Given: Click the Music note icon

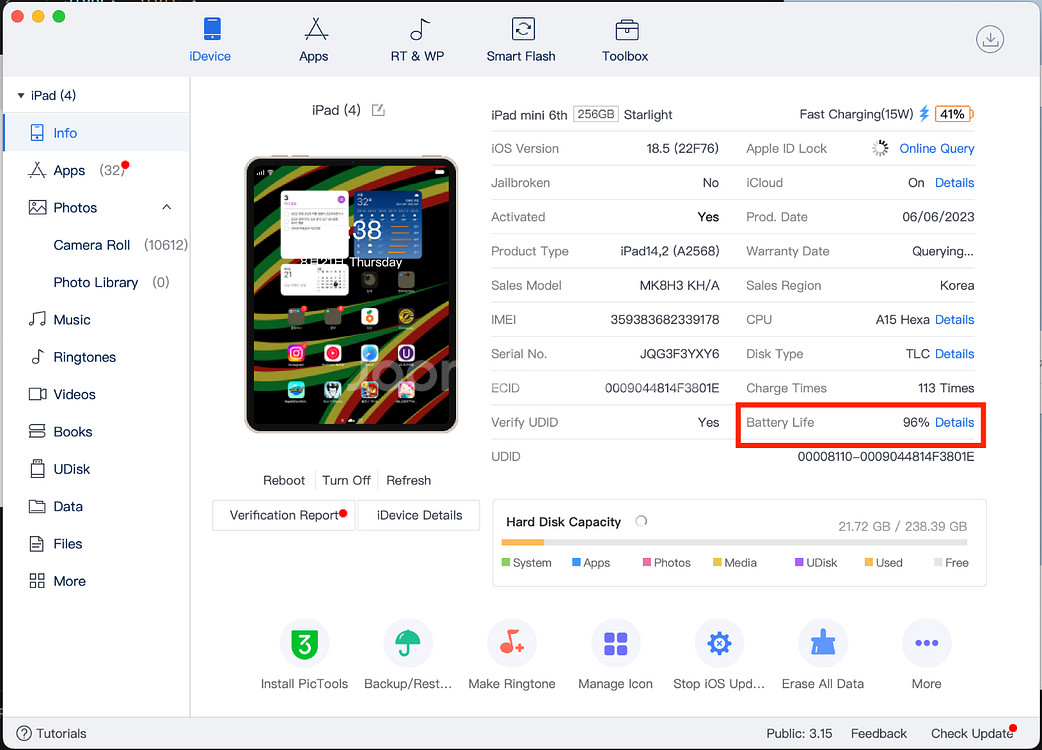Looking at the screenshot, I should [37, 320].
